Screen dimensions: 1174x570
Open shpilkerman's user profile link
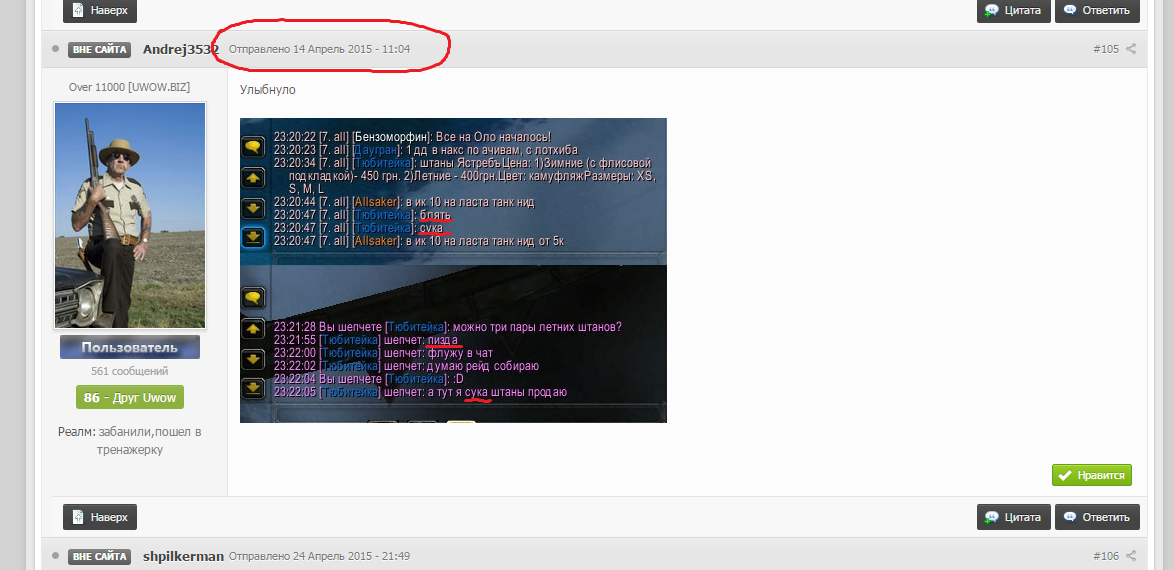tap(183, 556)
